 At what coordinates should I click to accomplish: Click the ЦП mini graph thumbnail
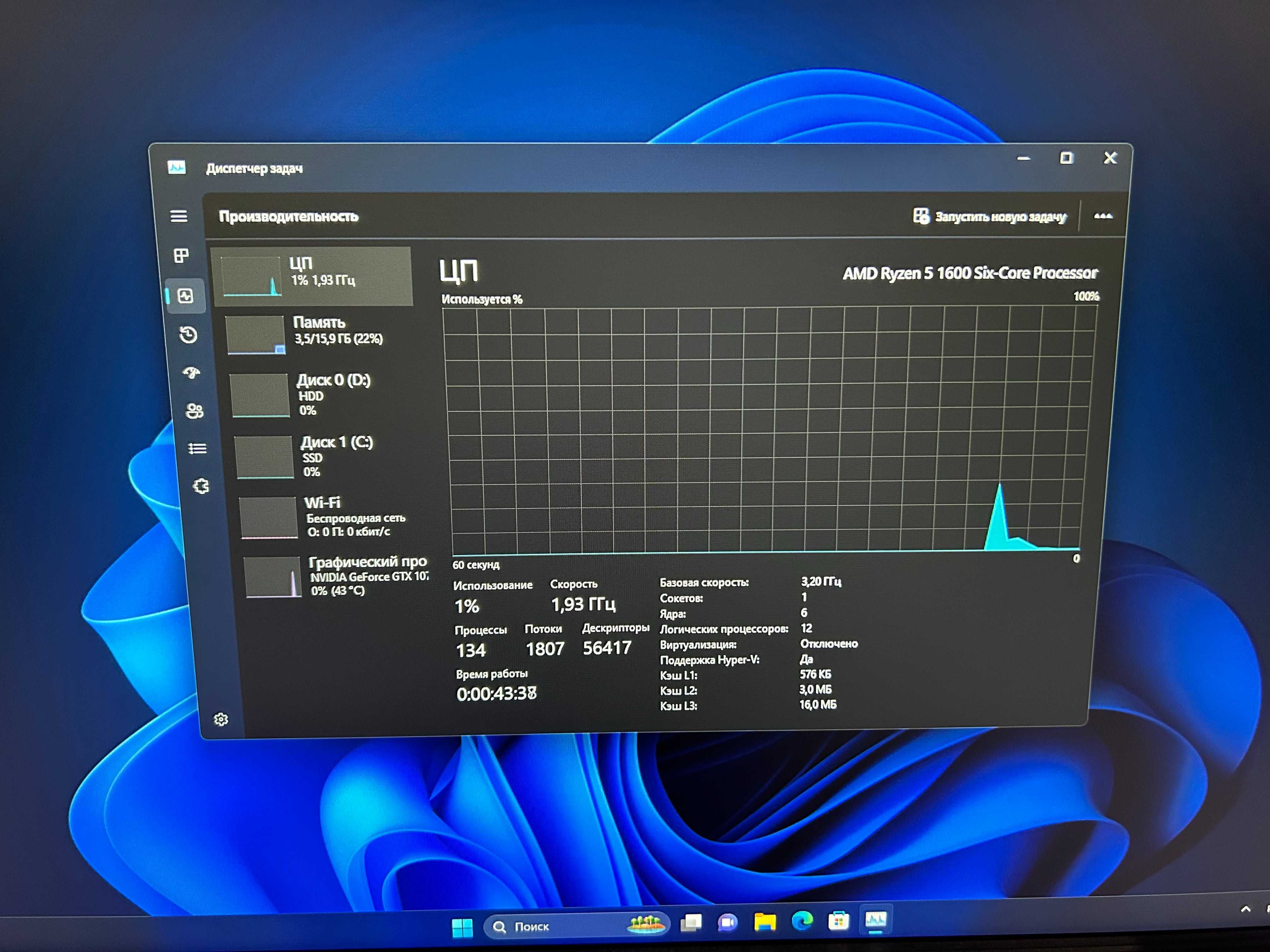[x=252, y=277]
